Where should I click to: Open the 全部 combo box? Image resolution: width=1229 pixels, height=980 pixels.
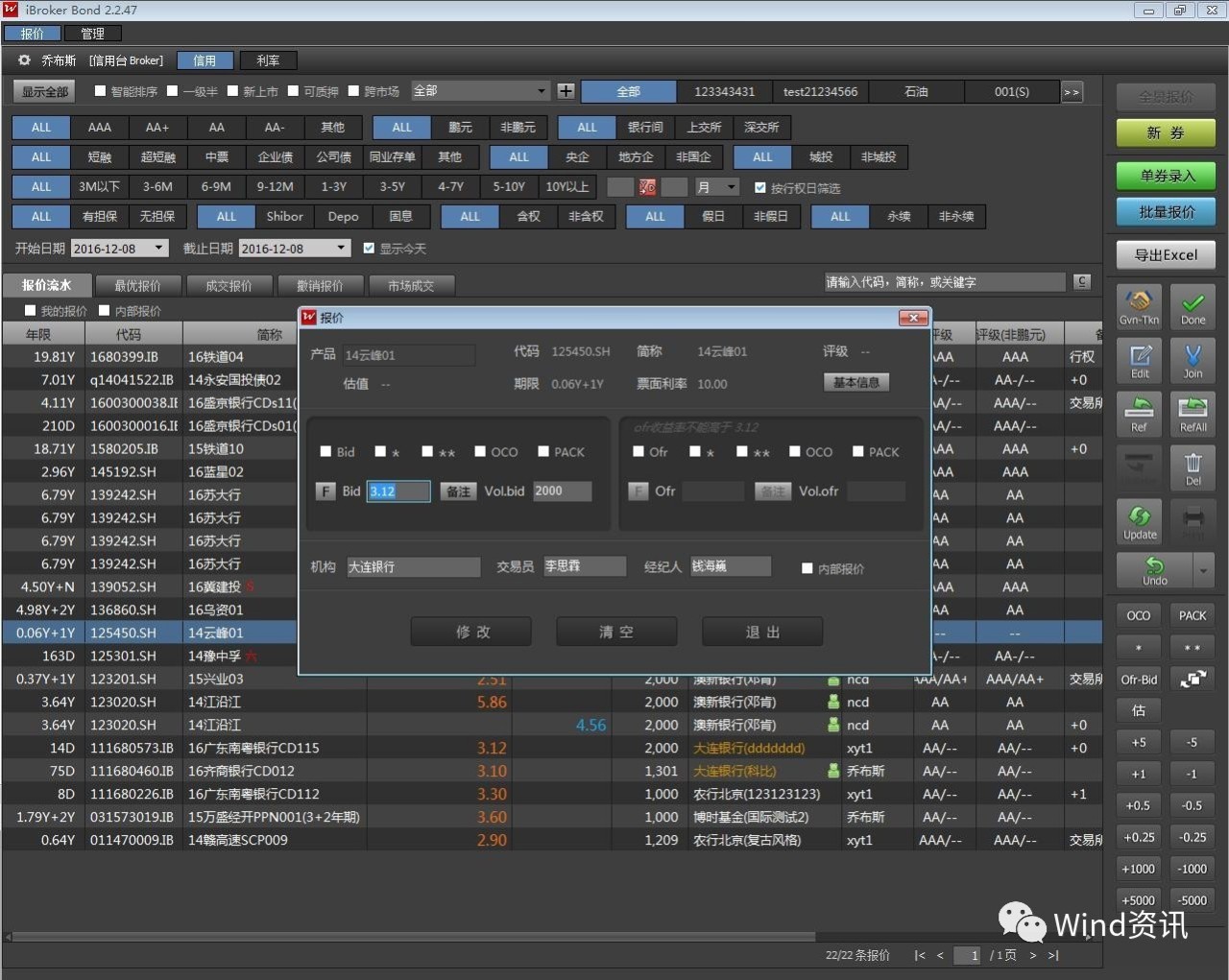click(x=479, y=91)
